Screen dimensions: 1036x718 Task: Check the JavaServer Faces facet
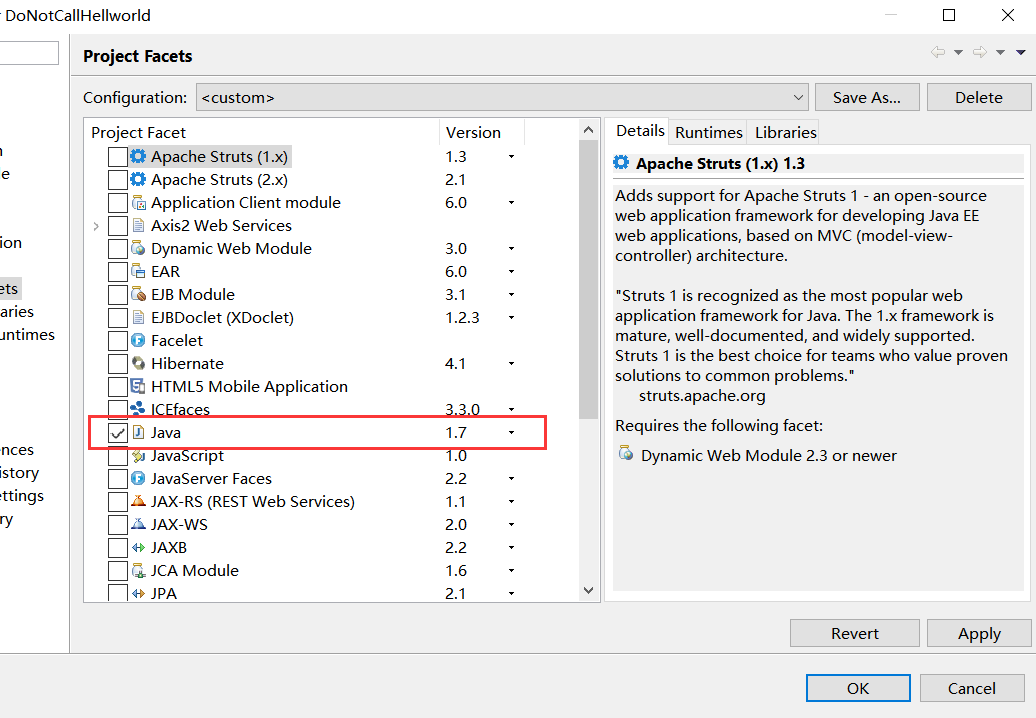[x=118, y=479]
